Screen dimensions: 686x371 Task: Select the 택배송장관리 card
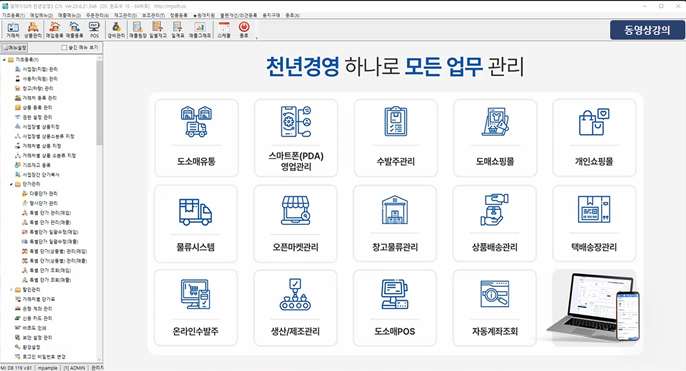pos(594,224)
